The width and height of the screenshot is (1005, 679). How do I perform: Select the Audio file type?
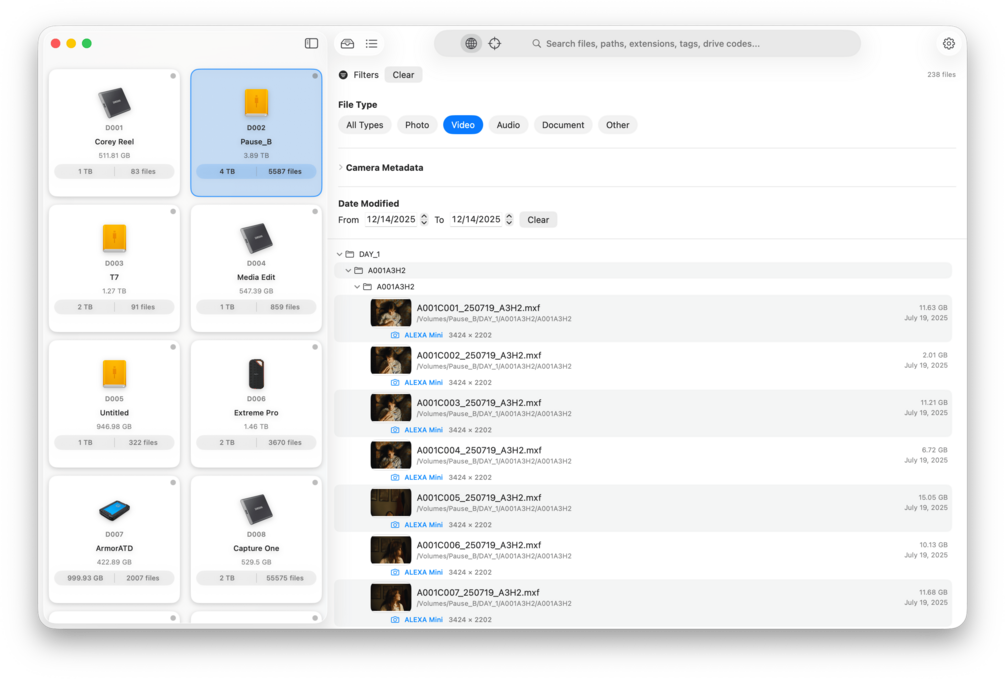(x=508, y=125)
